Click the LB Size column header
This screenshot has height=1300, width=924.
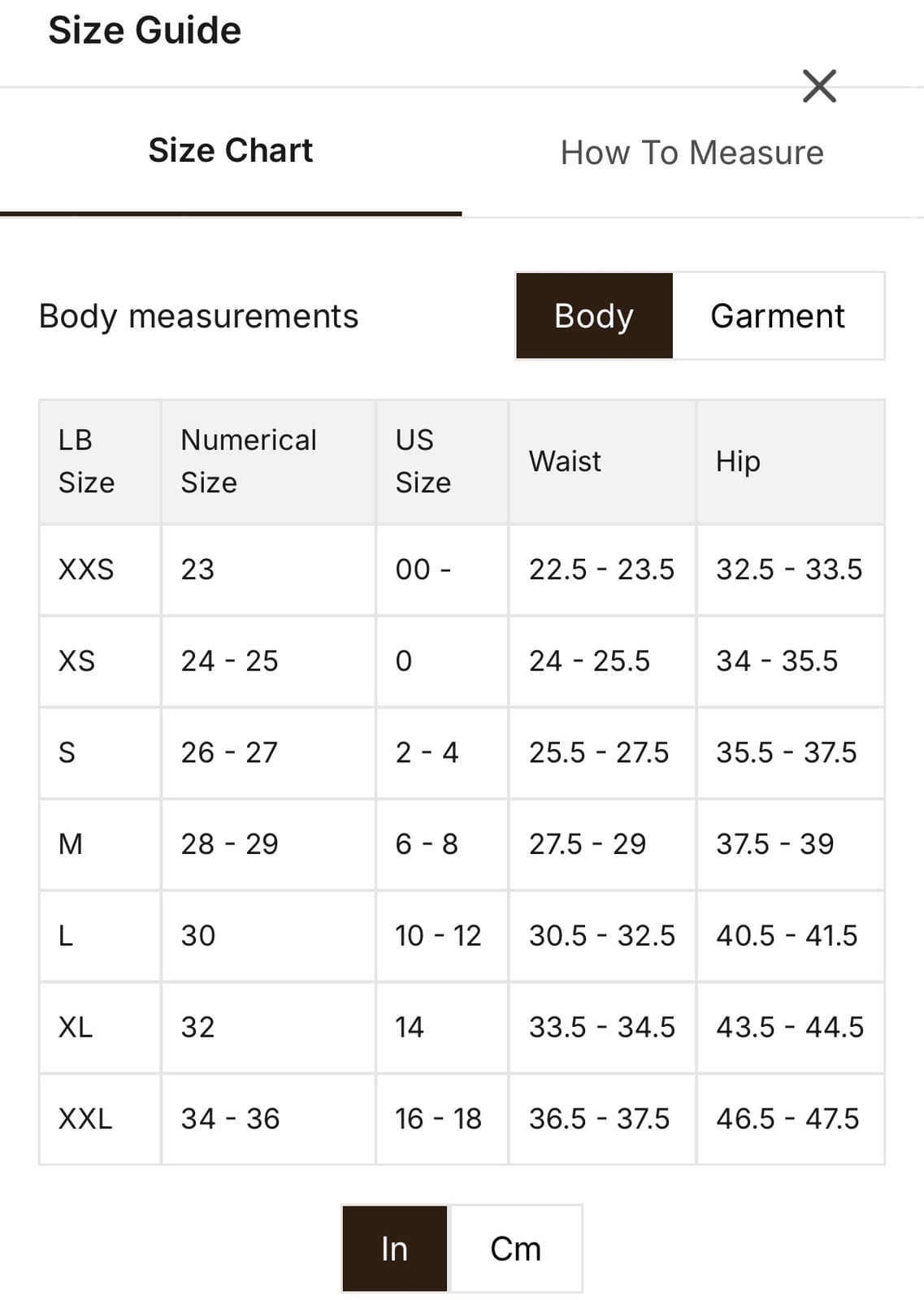tap(87, 461)
